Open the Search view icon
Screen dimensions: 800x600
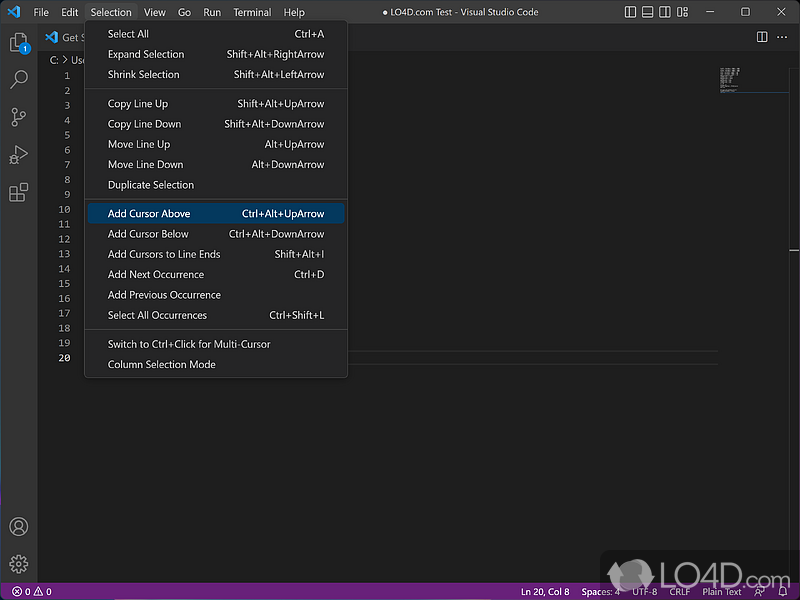19,80
